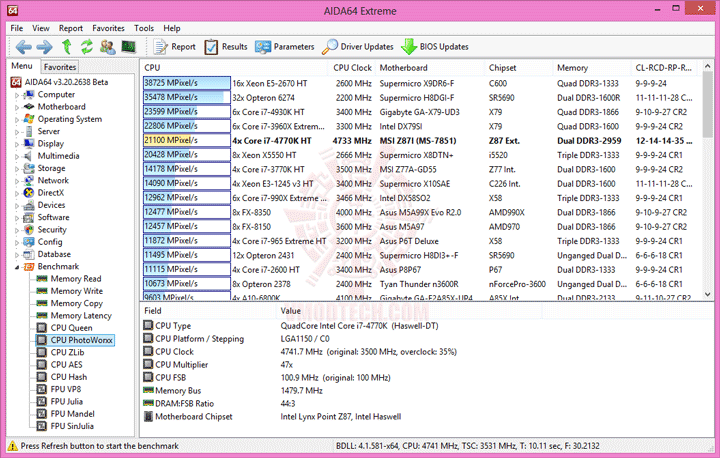Select the Storage tree icon
Viewport: 720px width, 458px height.
pyautogui.click(x=28, y=168)
